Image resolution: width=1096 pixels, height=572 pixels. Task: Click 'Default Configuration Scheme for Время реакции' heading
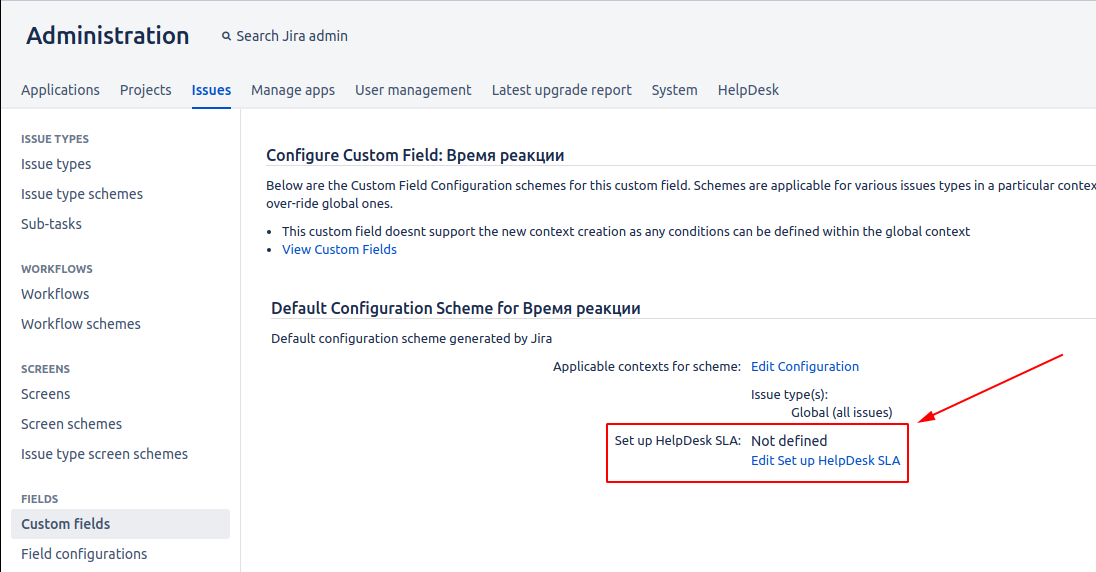coord(456,308)
